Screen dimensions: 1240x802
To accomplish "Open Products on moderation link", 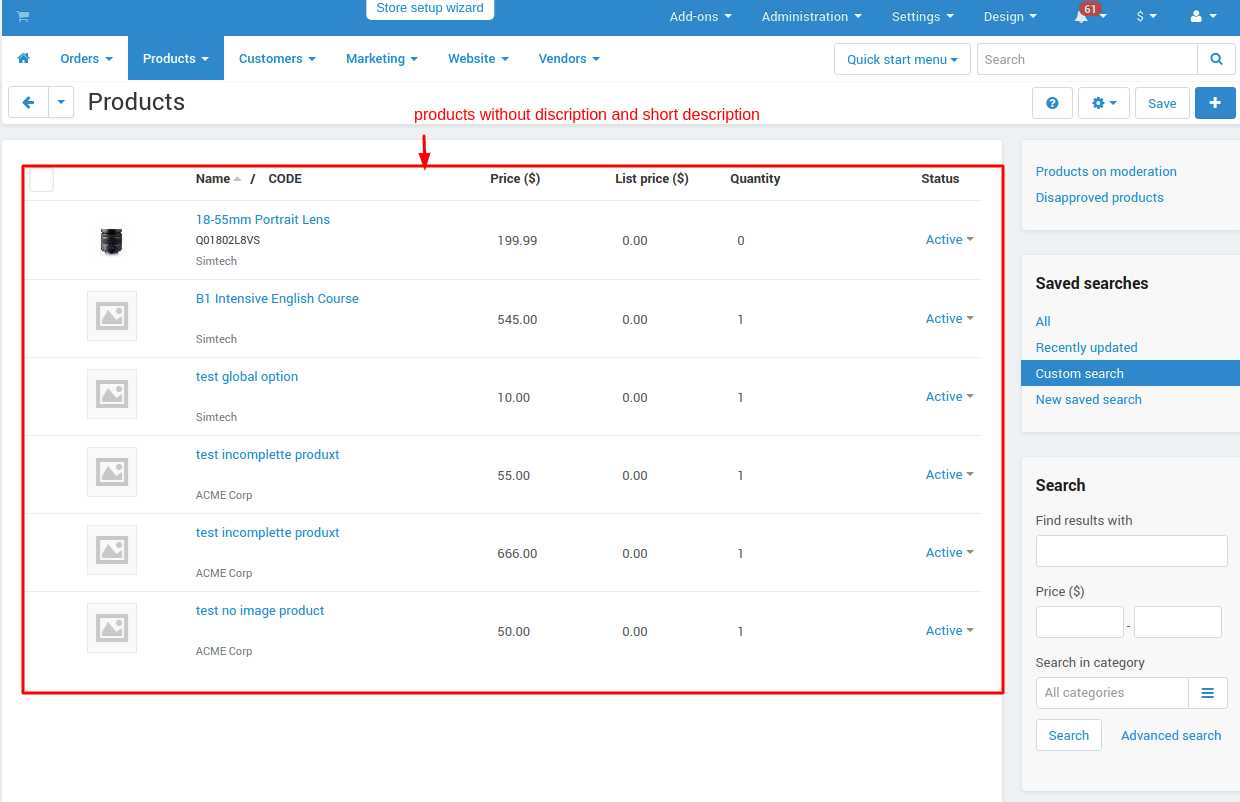I will pyautogui.click(x=1106, y=172).
